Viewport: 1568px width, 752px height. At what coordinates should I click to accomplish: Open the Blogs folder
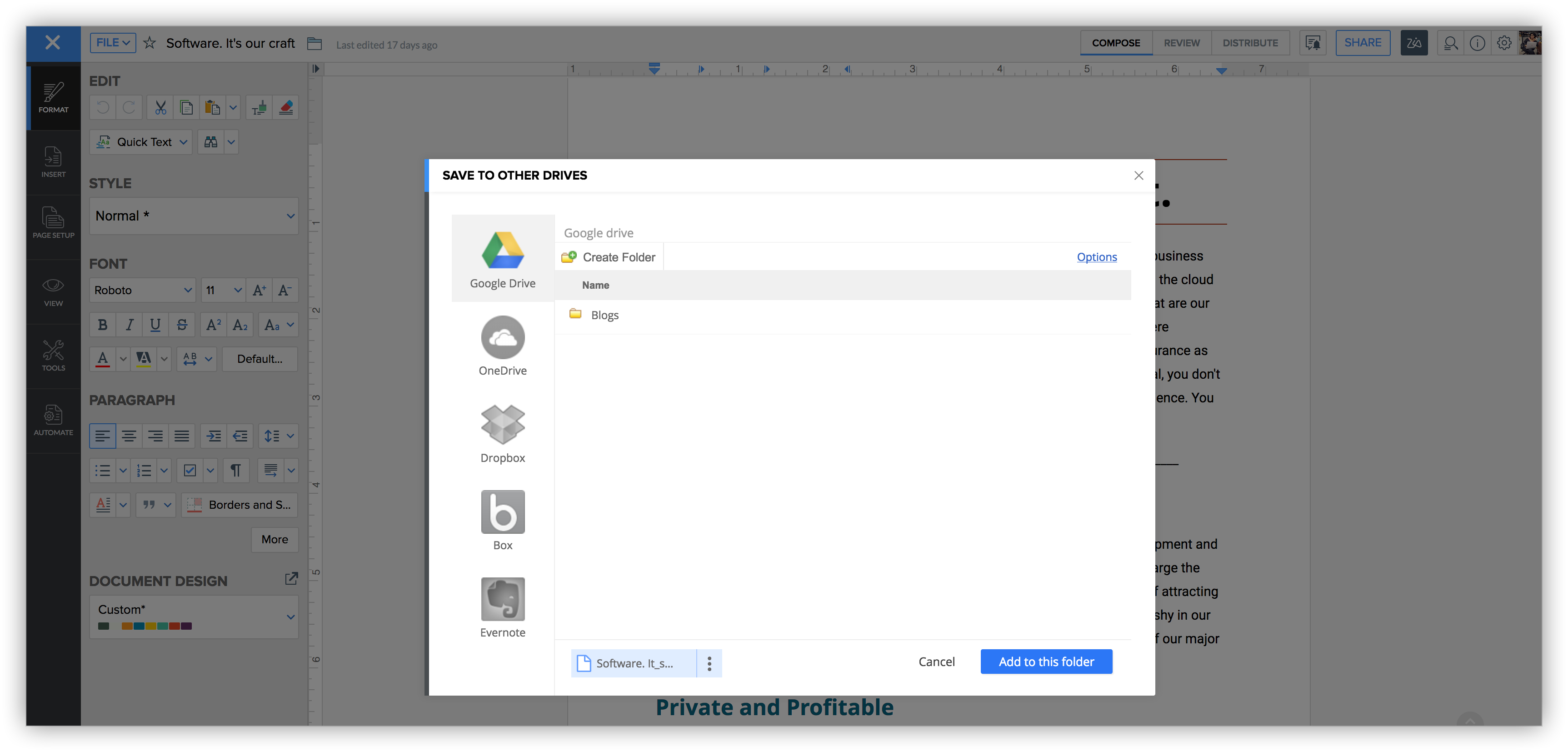(604, 316)
